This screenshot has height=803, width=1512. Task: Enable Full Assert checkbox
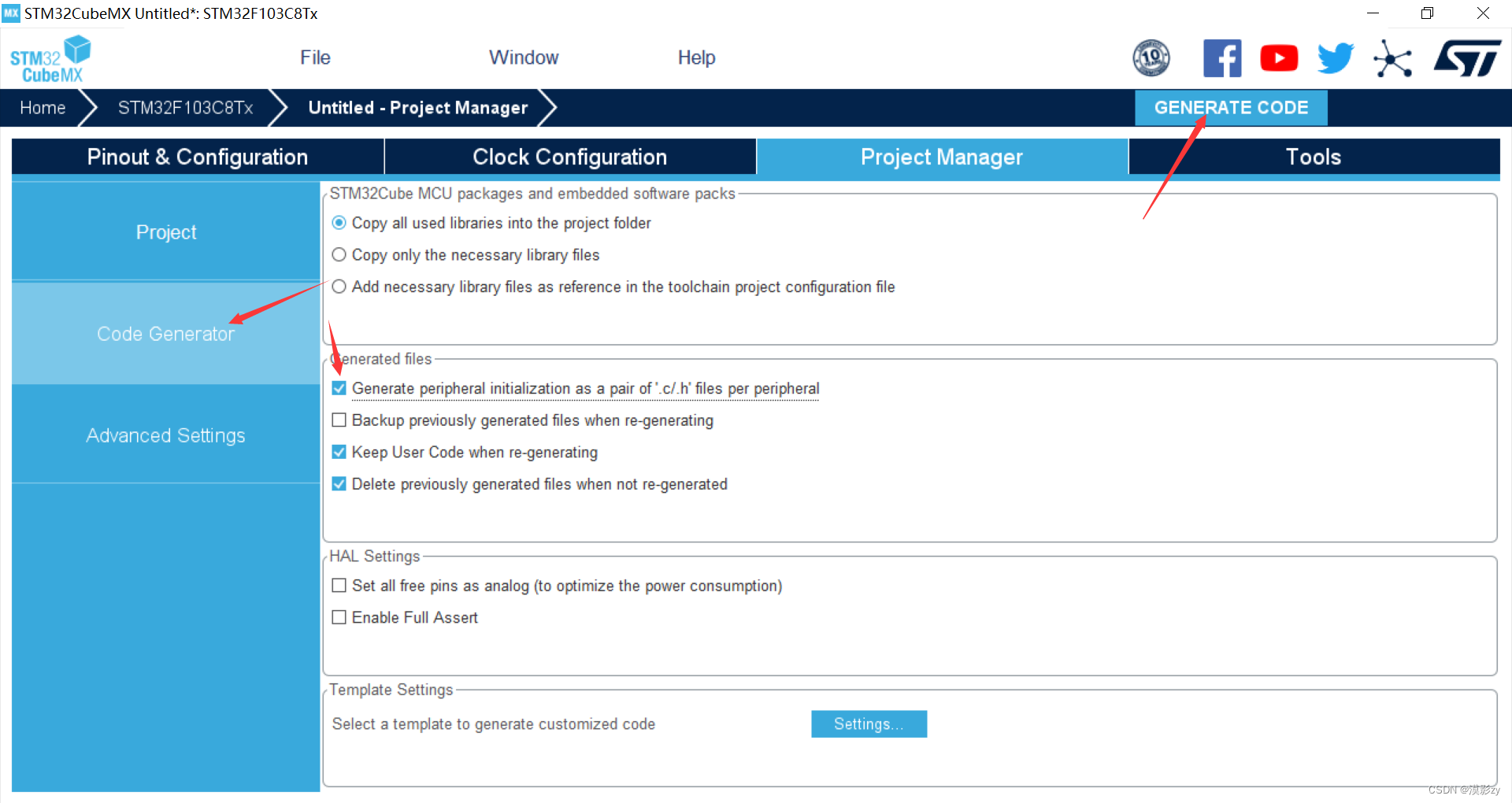[x=339, y=617]
